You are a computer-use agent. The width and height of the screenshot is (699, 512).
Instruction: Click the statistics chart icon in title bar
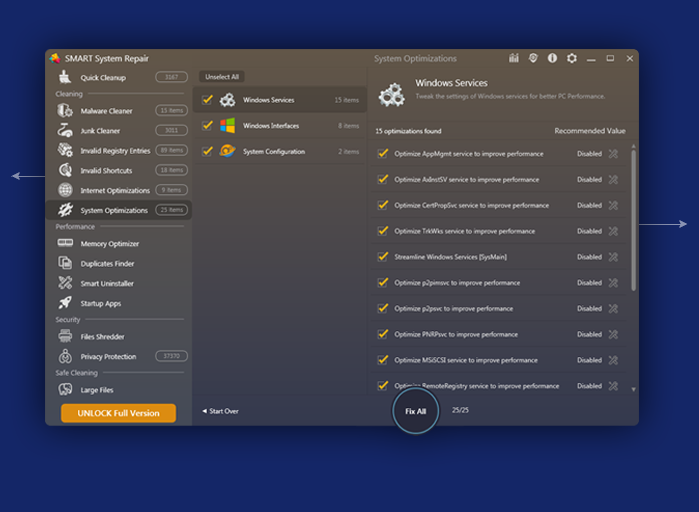(x=514, y=58)
